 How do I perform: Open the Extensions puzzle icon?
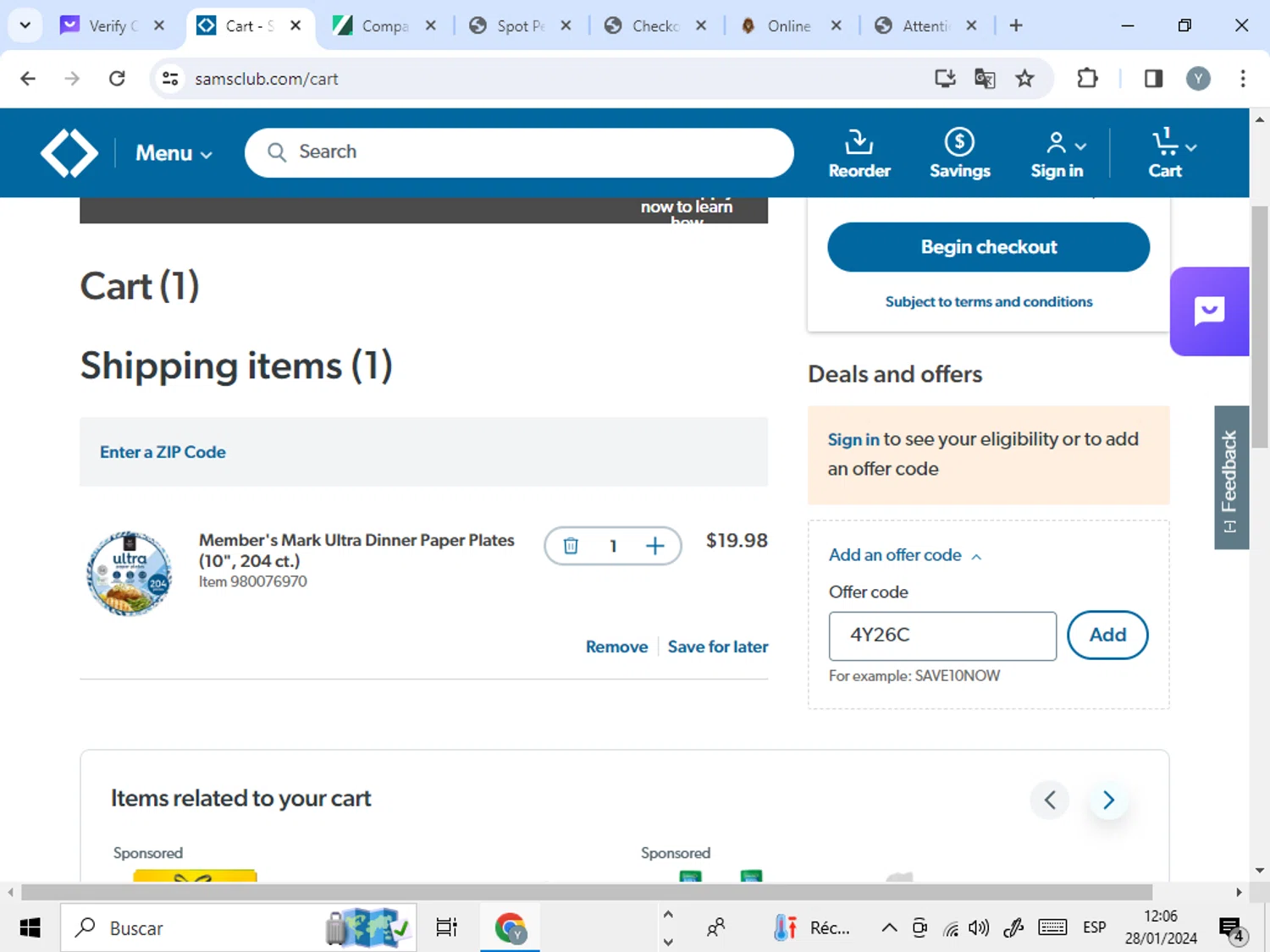[x=1087, y=79]
